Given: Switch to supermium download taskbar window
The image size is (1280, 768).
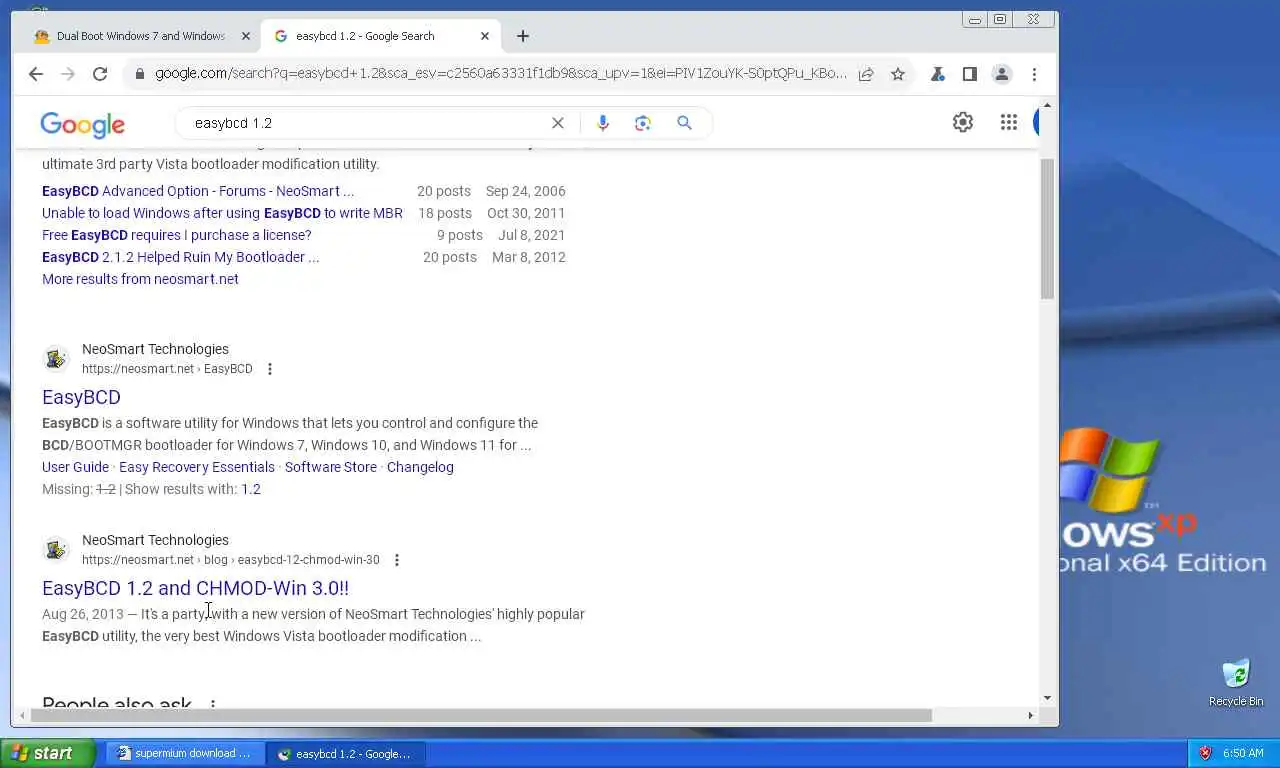Looking at the screenshot, I should (185, 753).
